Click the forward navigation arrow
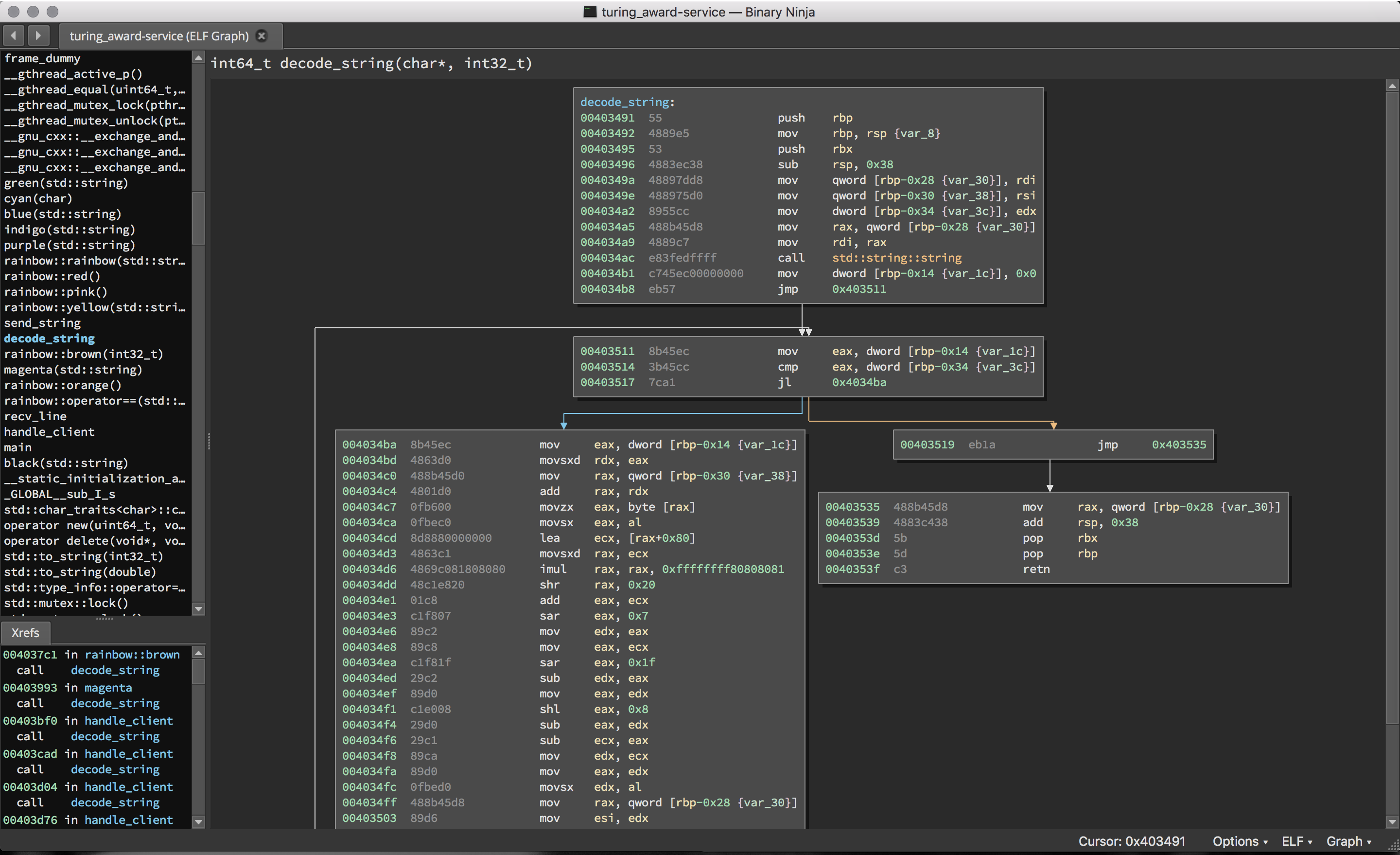Image resolution: width=1400 pixels, height=855 pixels. point(38,36)
